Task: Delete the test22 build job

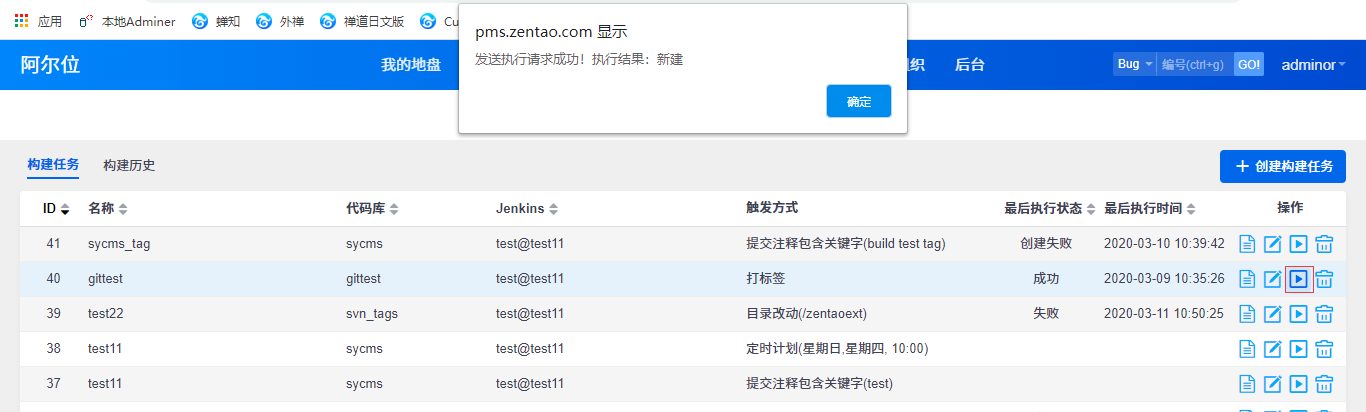Action: 1324,314
